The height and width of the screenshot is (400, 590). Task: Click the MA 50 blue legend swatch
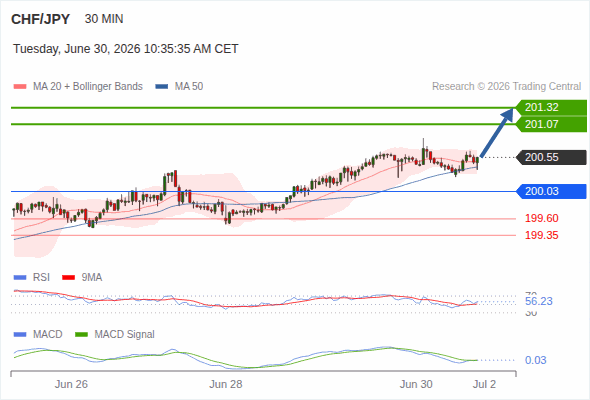point(162,87)
